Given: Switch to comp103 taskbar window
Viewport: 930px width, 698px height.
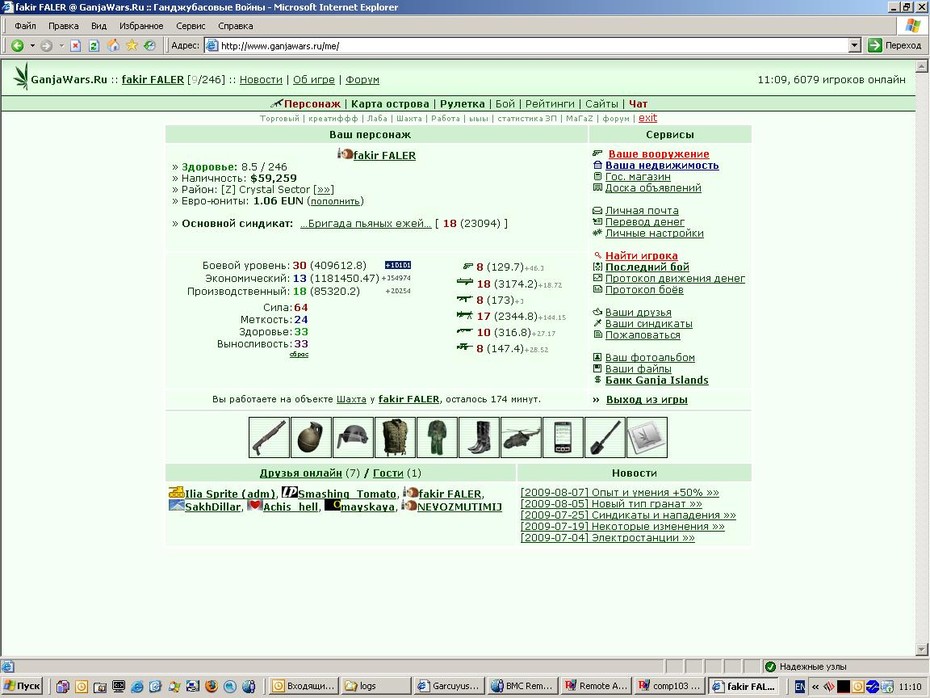Looking at the screenshot, I should (670, 686).
